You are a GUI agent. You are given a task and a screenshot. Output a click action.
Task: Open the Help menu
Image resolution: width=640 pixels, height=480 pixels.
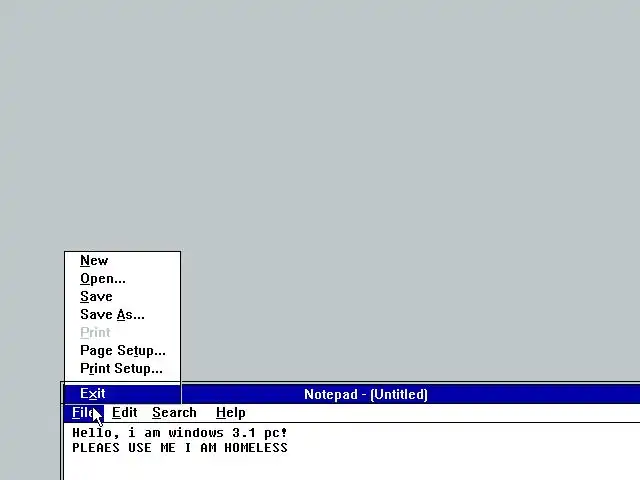click(231, 413)
